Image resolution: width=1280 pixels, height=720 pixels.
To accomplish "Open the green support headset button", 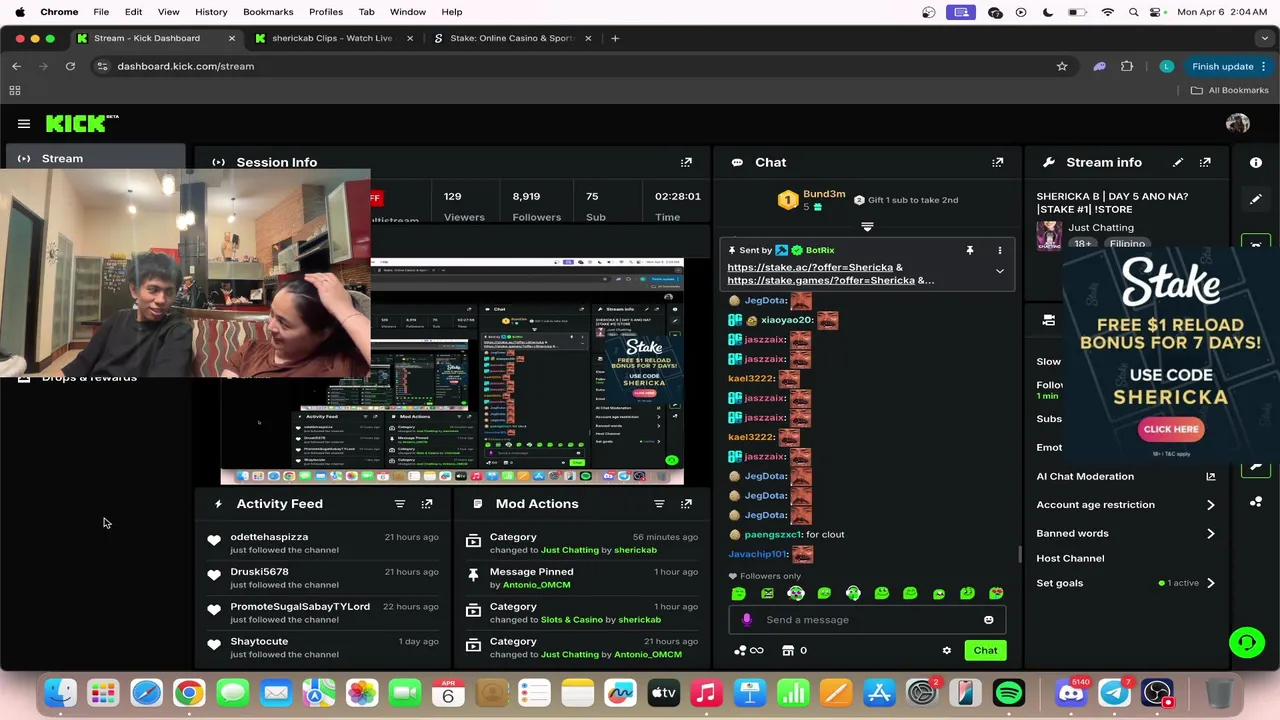I will tap(1247, 642).
